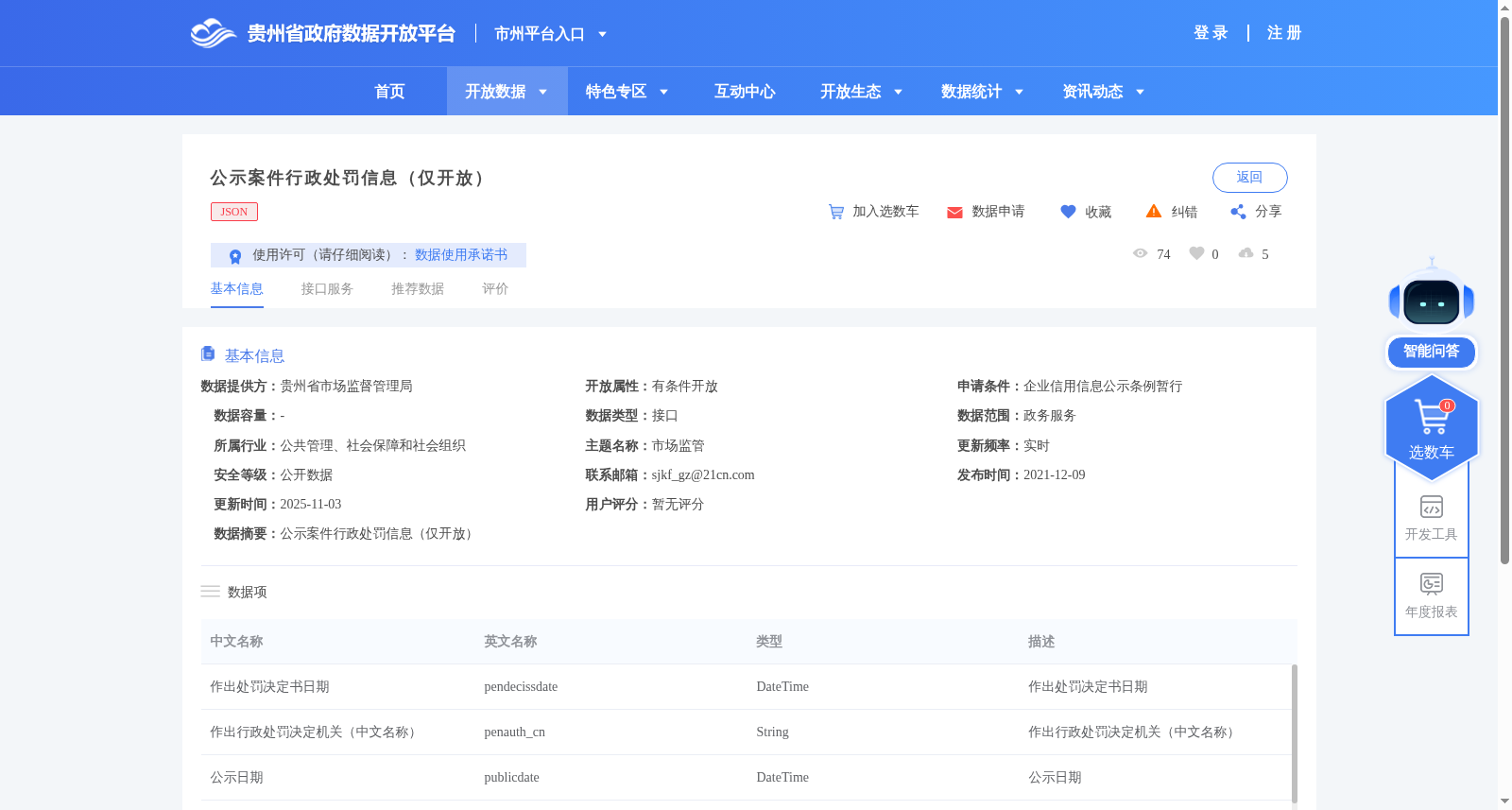Switch to the 评价 tab
This screenshot has height=810, width=1512.
click(x=495, y=289)
